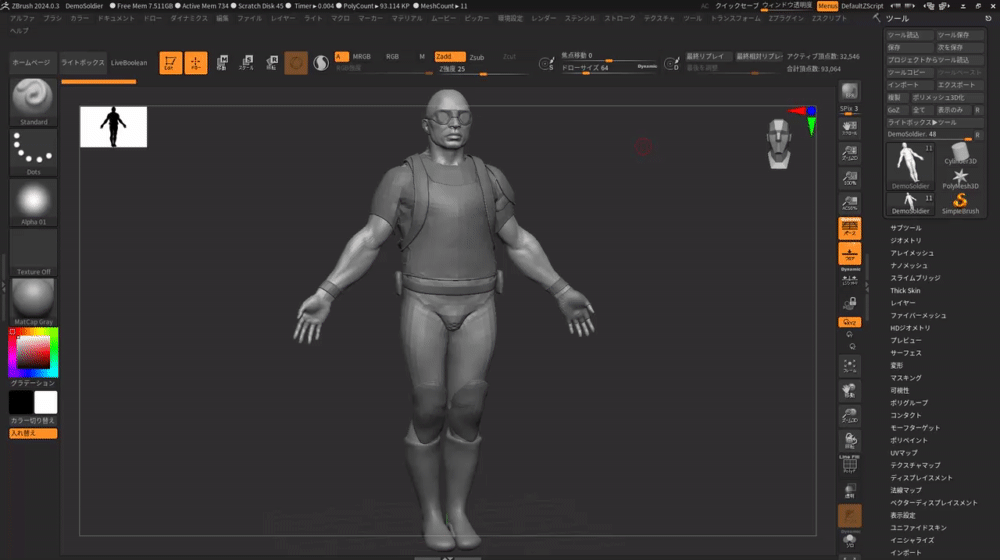The height and width of the screenshot is (560, 1000).
Task: Toggle the A auto-mode button
Action: pos(341,57)
